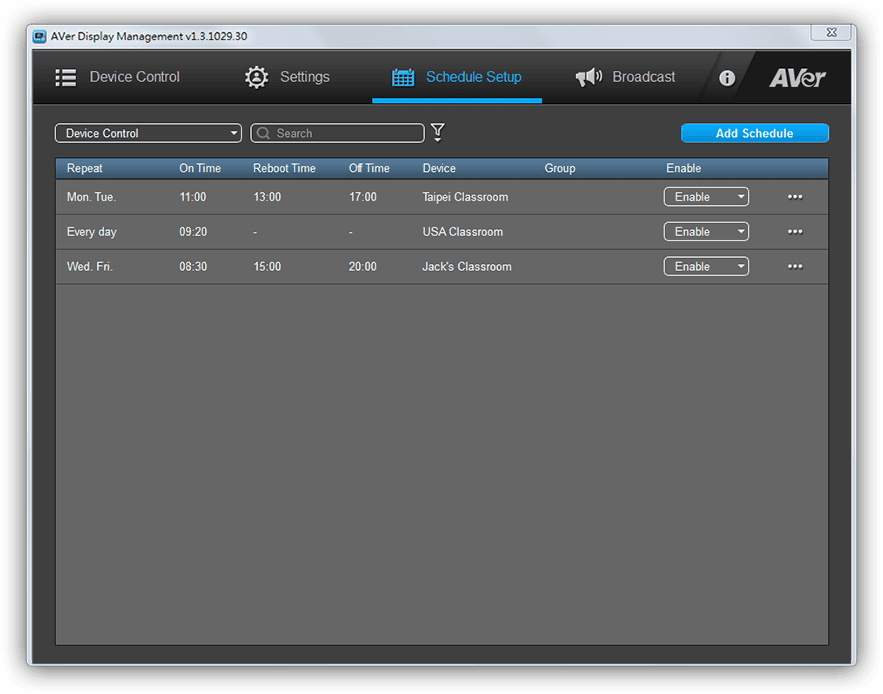Screen dimensions: 883x694
Task: Click the Group column header
Action: pos(560,168)
